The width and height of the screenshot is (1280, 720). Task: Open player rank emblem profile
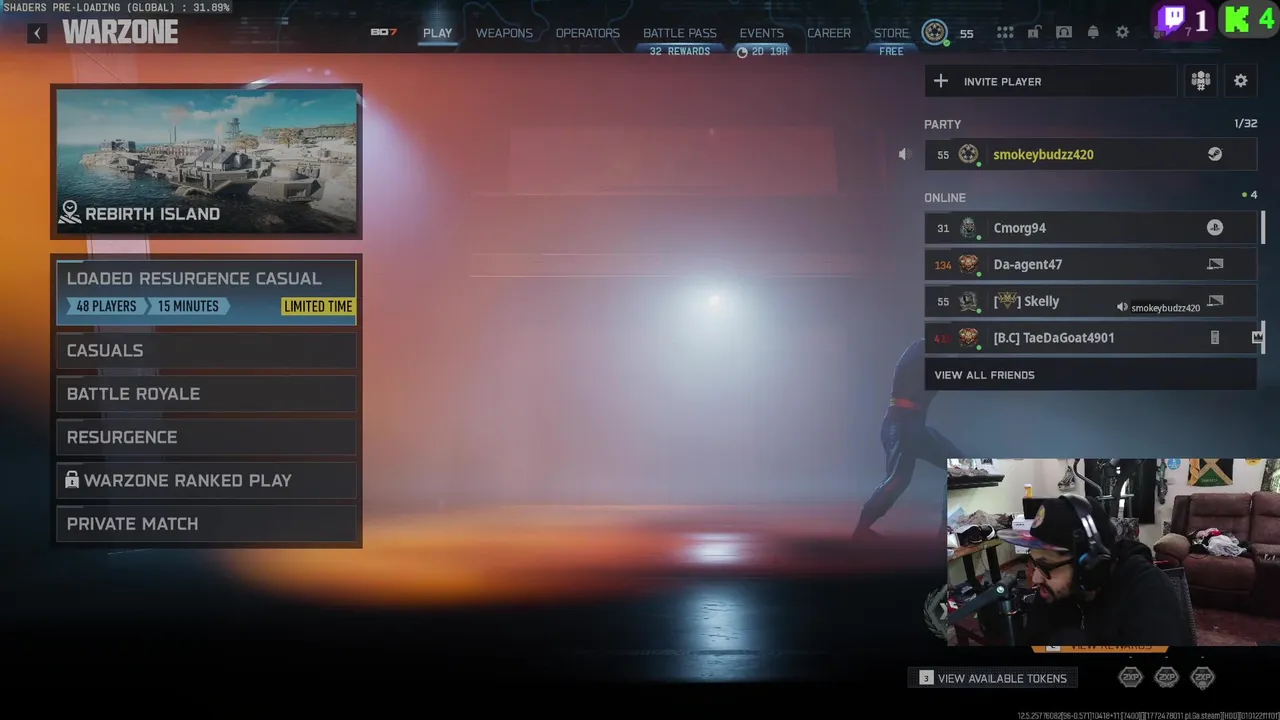point(934,32)
